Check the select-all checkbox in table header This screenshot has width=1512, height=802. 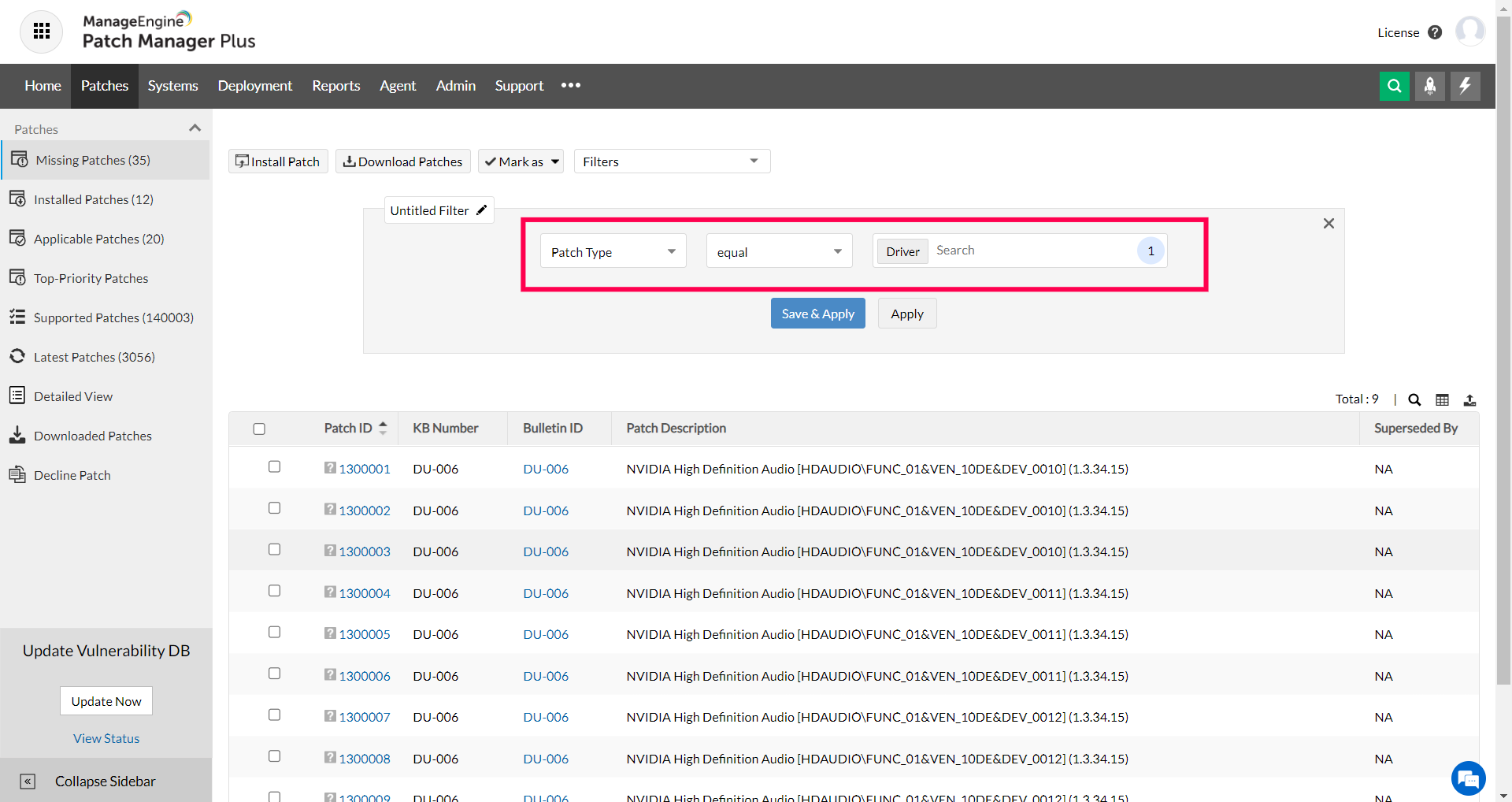pyautogui.click(x=259, y=429)
